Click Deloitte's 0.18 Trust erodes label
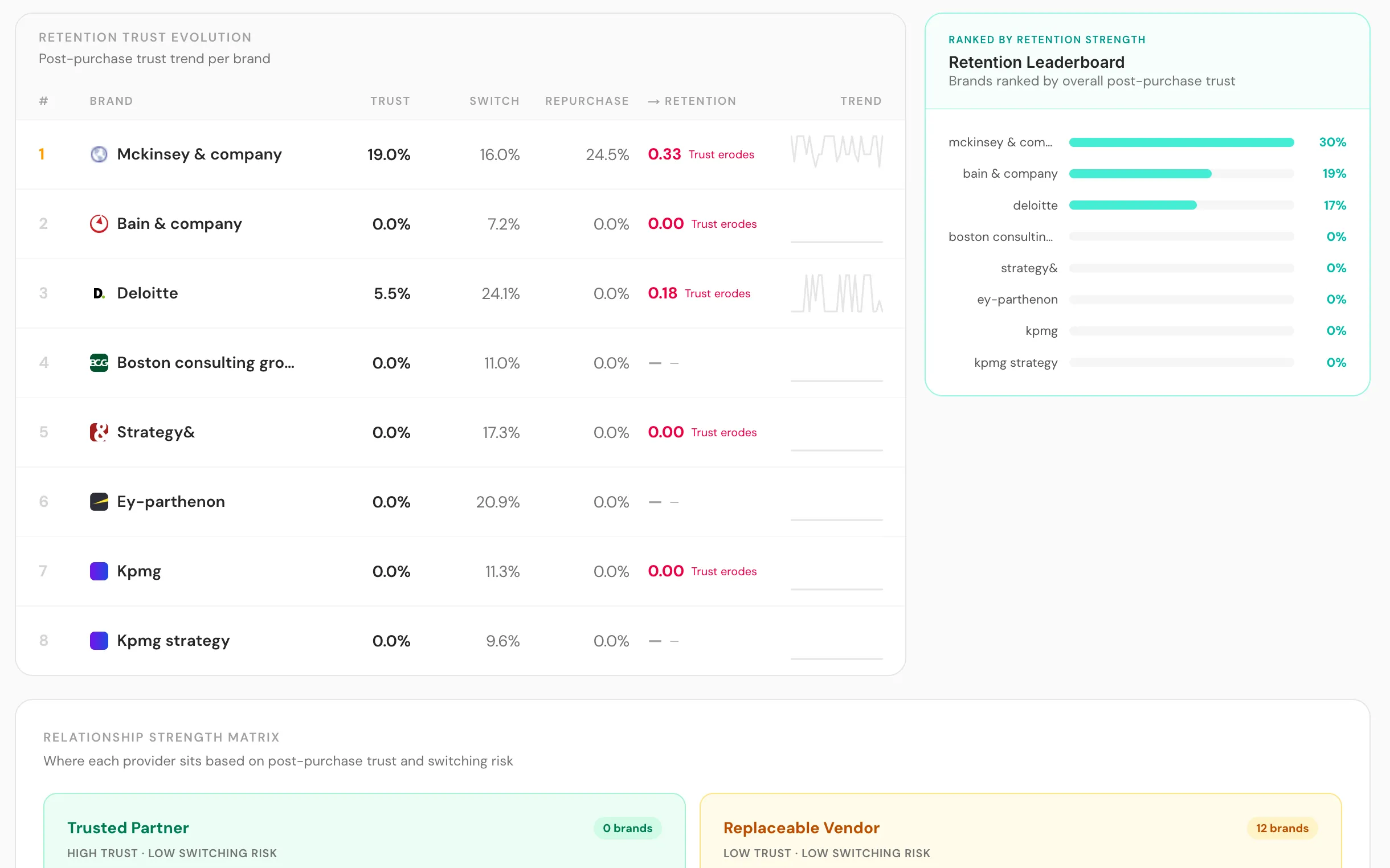Viewport: 1390px width, 868px height. click(699, 293)
